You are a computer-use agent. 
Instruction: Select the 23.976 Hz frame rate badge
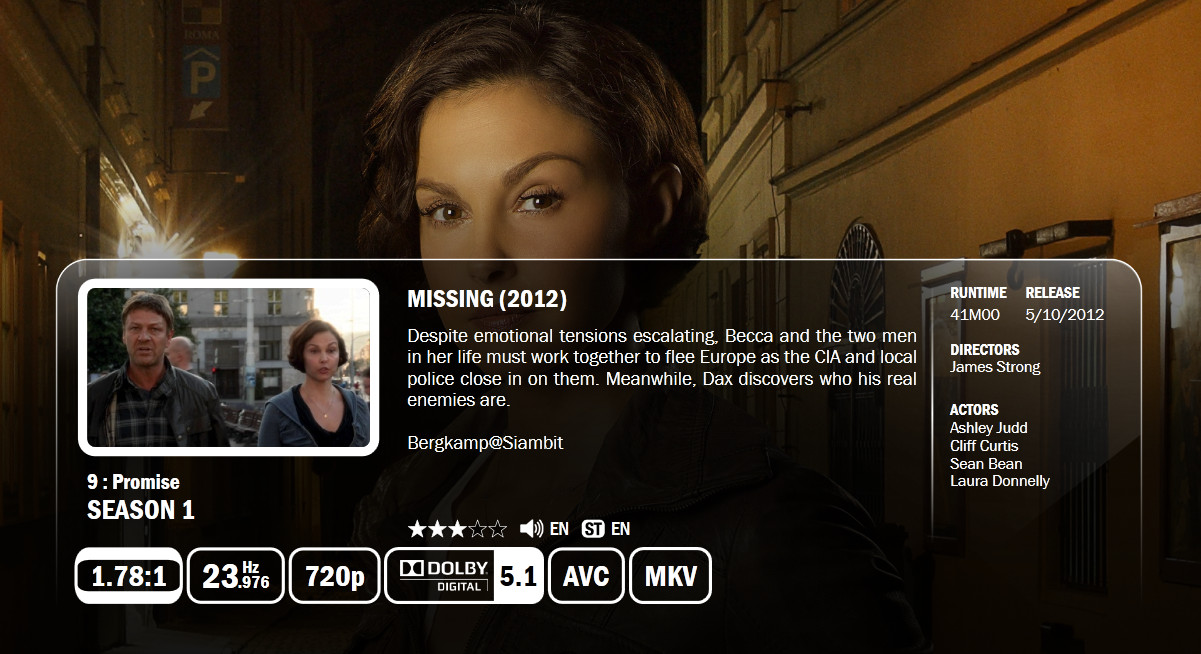(x=236, y=576)
